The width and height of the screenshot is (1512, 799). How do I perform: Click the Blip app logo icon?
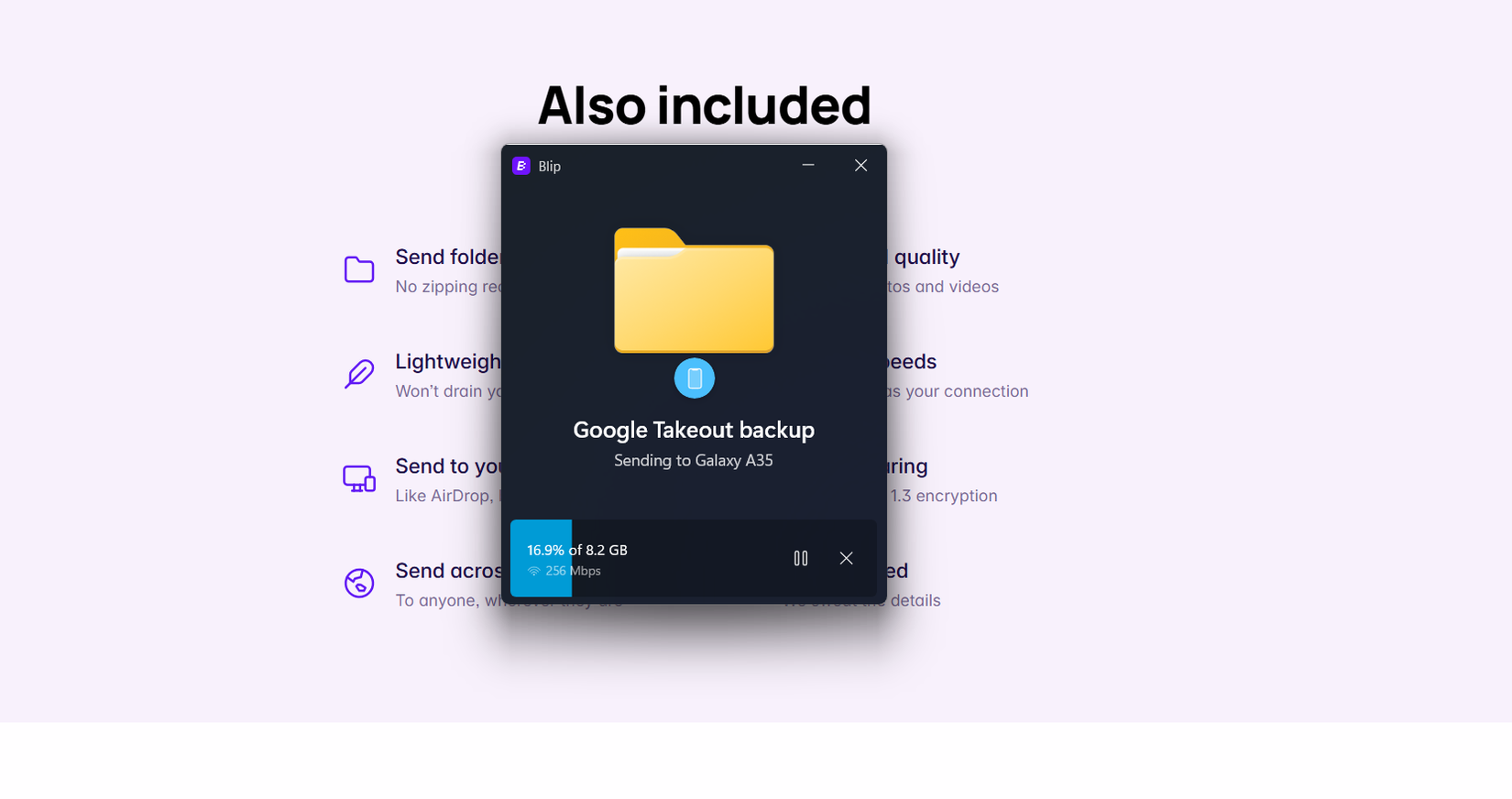521,166
